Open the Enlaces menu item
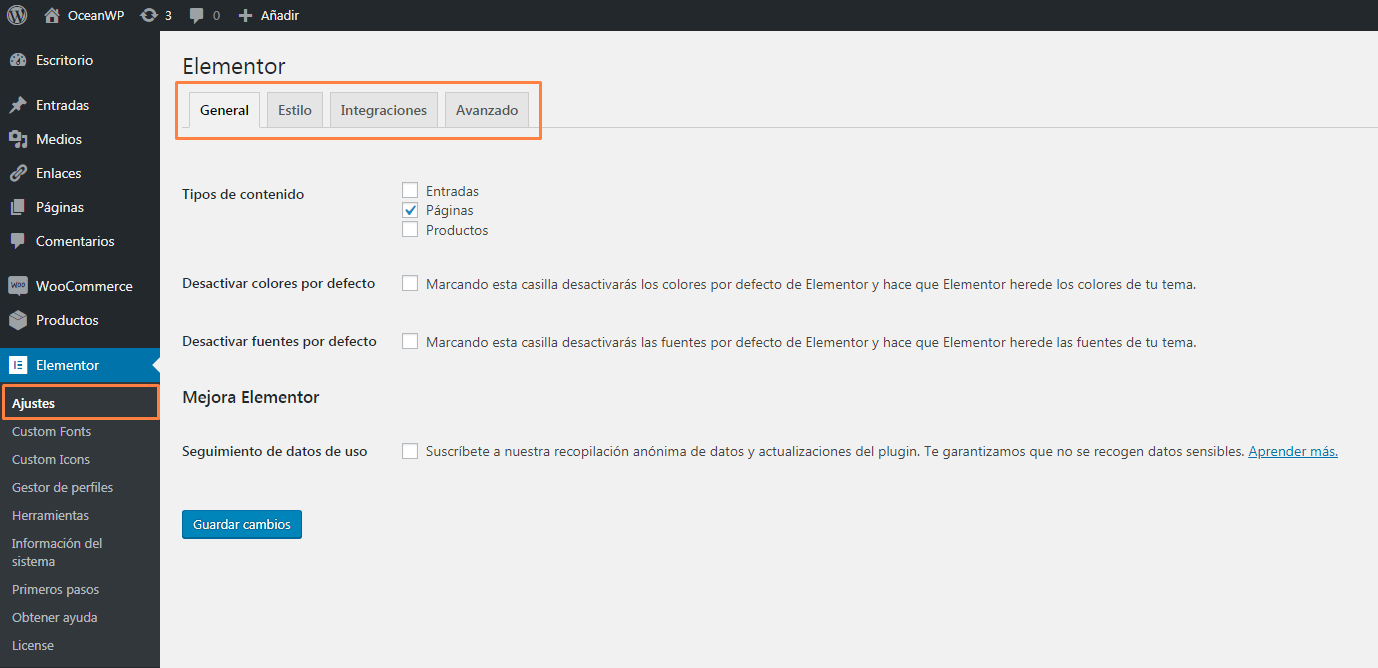Viewport: 1378px width, 668px height. click(x=80, y=173)
